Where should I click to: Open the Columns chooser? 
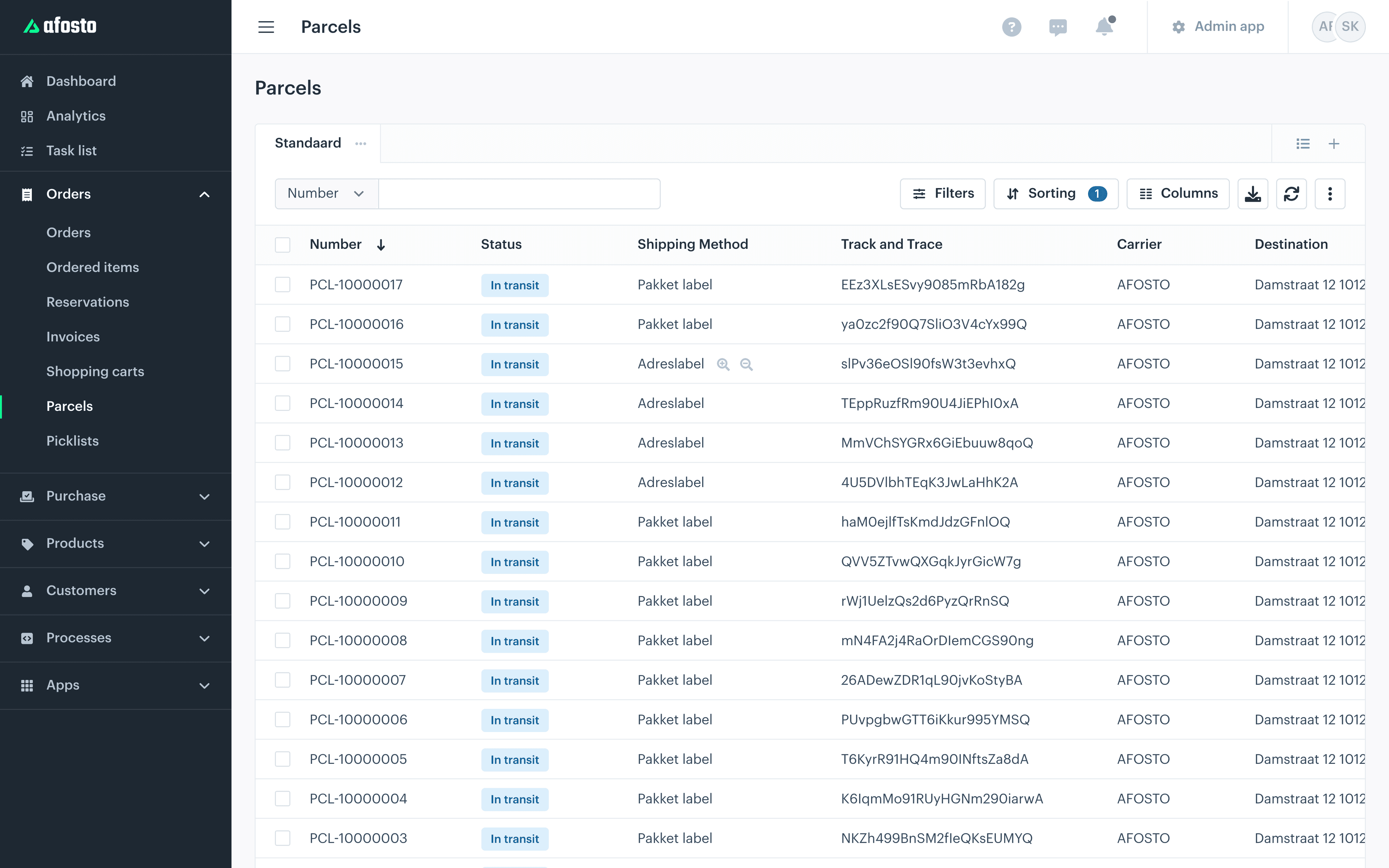tap(1178, 194)
